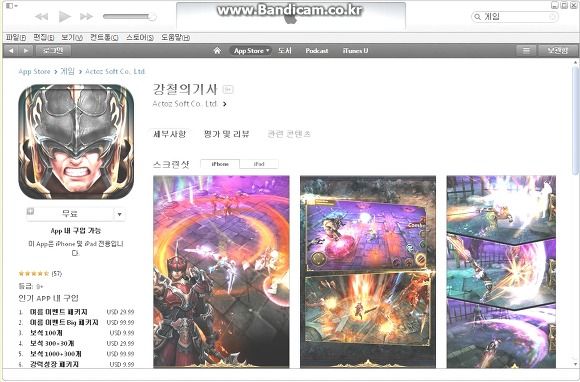Click the fast-forward playback button
Viewport: 580px width, 382px height.
click(x=86, y=16)
